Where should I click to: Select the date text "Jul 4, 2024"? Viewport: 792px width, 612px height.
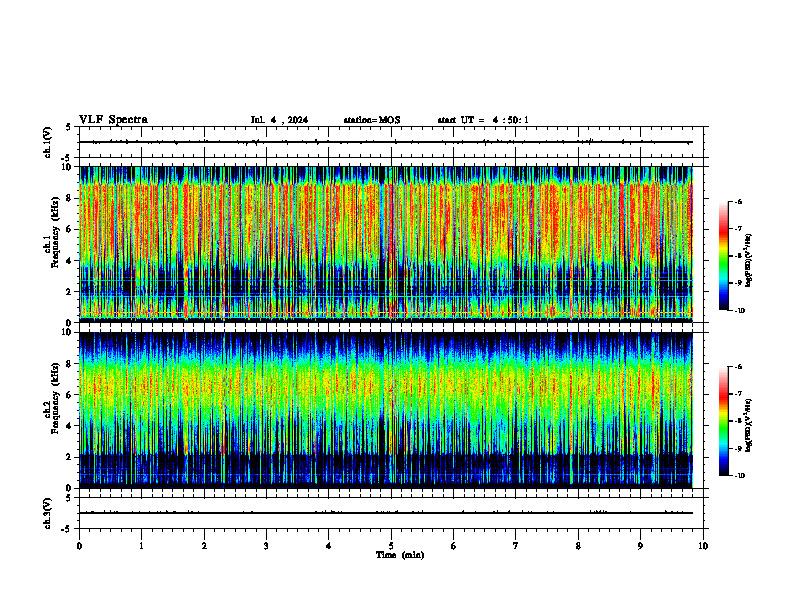tap(279, 120)
